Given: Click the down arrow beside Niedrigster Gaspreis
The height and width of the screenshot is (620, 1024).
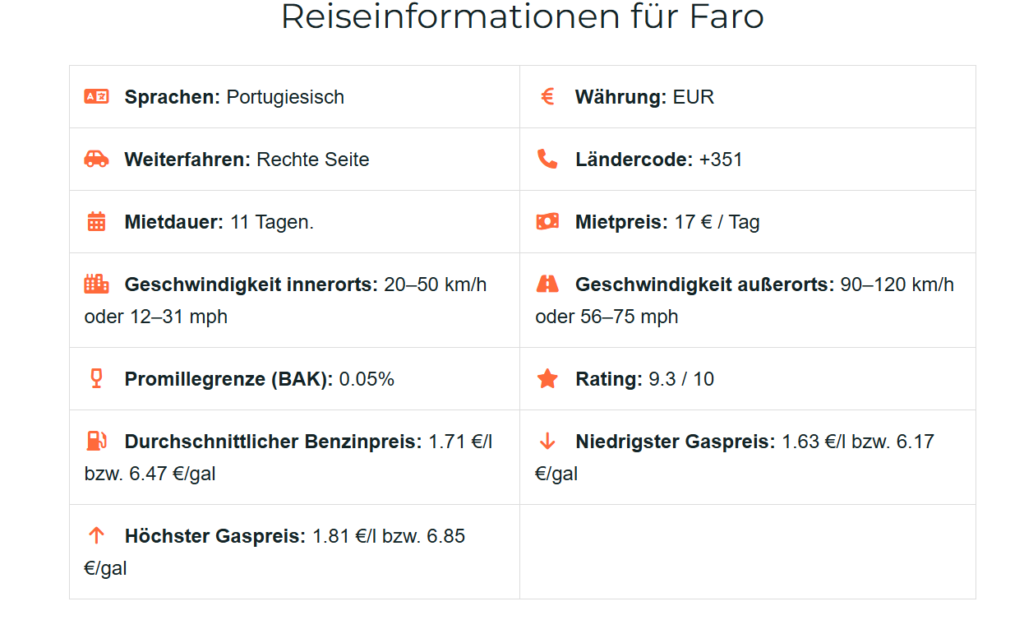Looking at the screenshot, I should (x=547, y=441).
